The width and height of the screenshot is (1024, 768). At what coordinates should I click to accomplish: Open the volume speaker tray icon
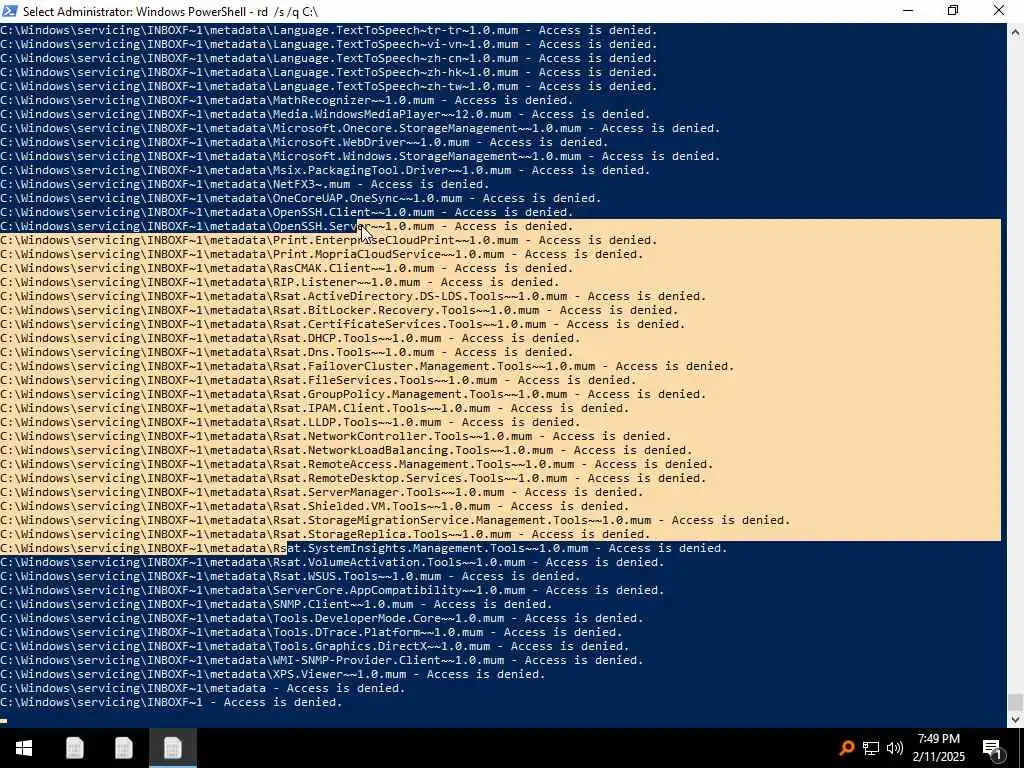[x=895, y=748]
